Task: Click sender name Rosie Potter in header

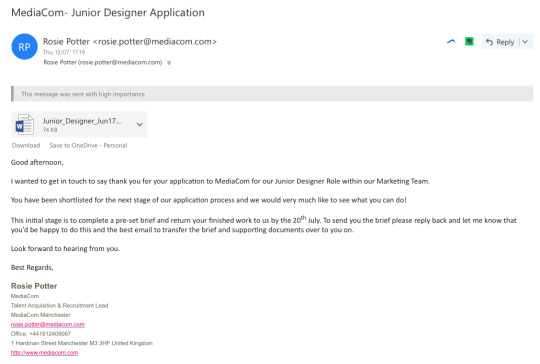Action: coord(66,42)
